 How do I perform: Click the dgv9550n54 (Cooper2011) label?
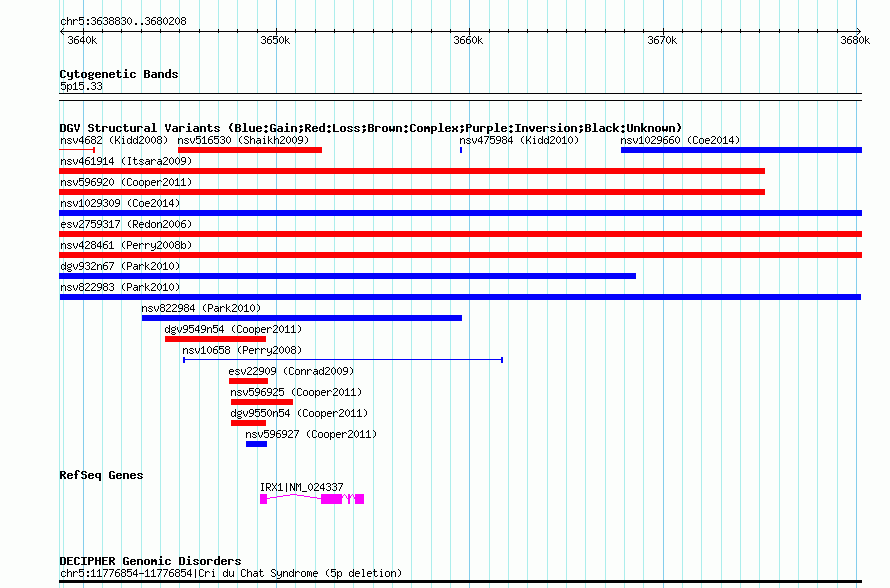(299, 413)
